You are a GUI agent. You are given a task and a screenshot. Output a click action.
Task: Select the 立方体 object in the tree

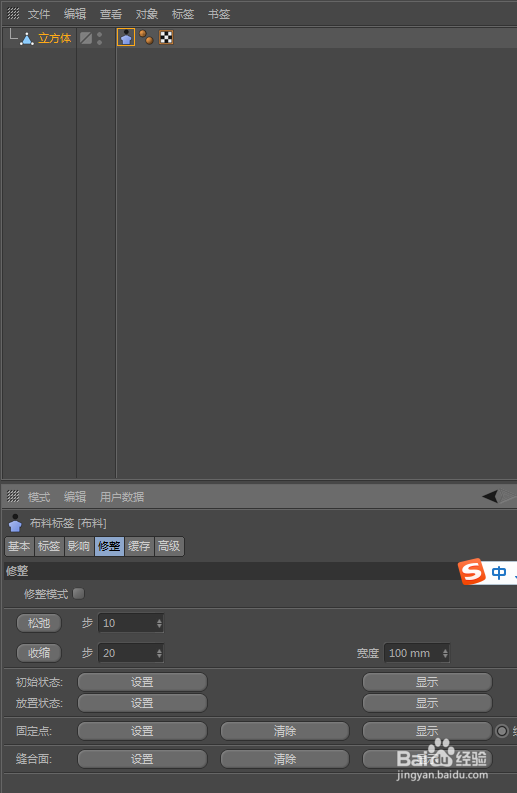pyautogui.click(x=55, y=38)
